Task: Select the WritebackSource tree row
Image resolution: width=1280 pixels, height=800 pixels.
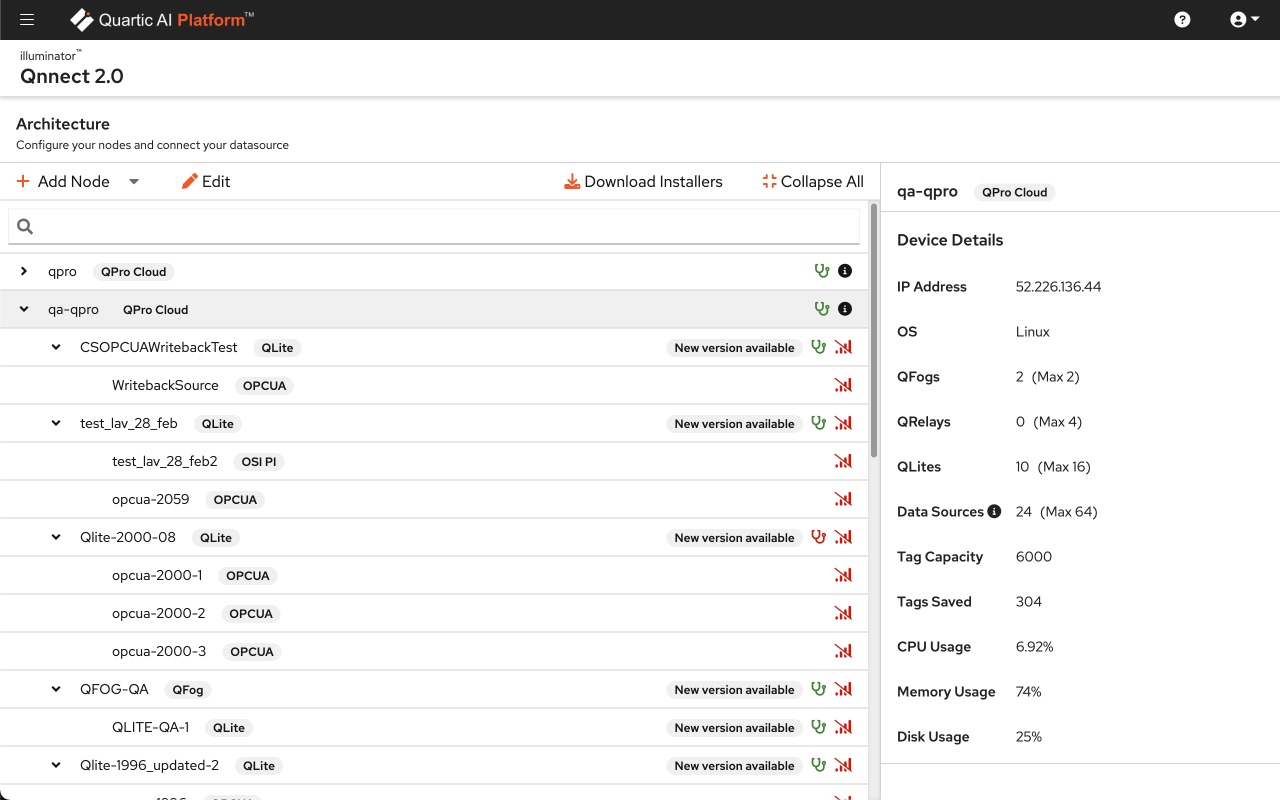Action: pos(434,385)
